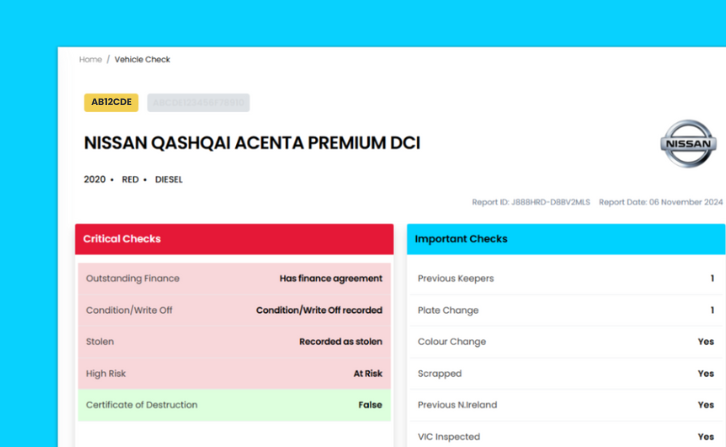Open the Home breadcrumb link

click(90, 60)
